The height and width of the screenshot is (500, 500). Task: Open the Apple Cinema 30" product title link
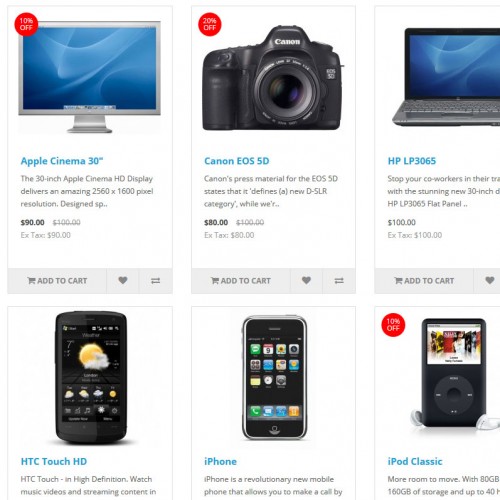[62, 161]
